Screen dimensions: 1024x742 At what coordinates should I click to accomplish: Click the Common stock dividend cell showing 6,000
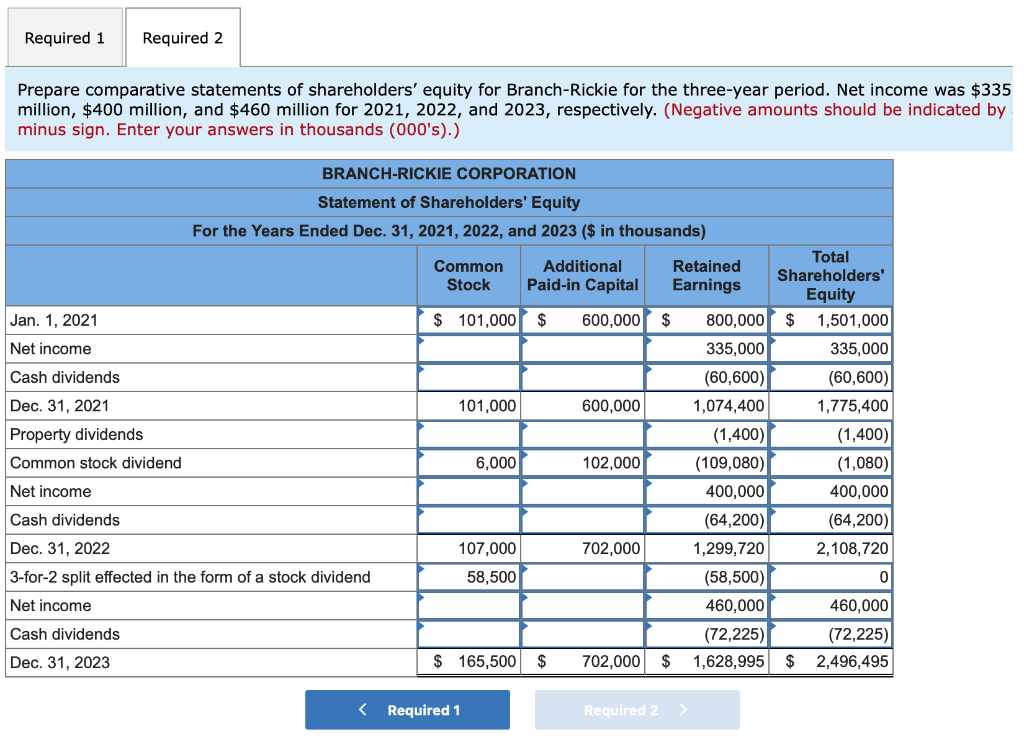pyautogui.click(x=467, y=462)
